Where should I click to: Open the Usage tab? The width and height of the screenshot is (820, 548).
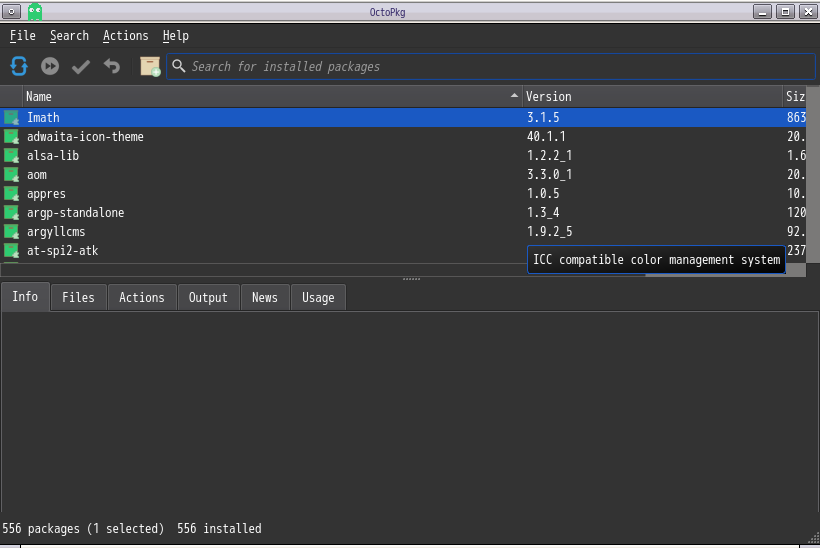click(318, 298)
